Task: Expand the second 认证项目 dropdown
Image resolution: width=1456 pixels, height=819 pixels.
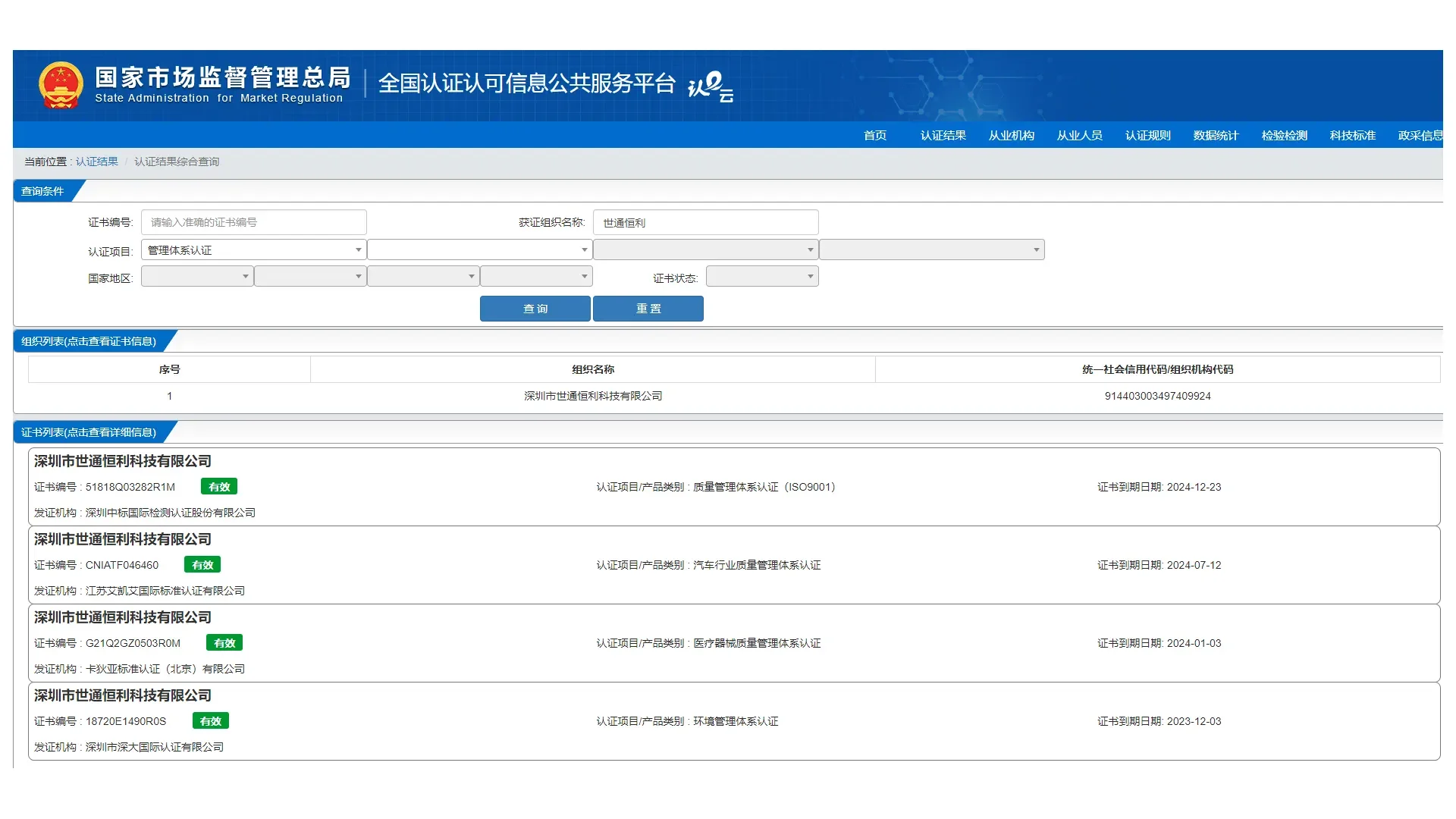Action: click(x=479, y=250)
